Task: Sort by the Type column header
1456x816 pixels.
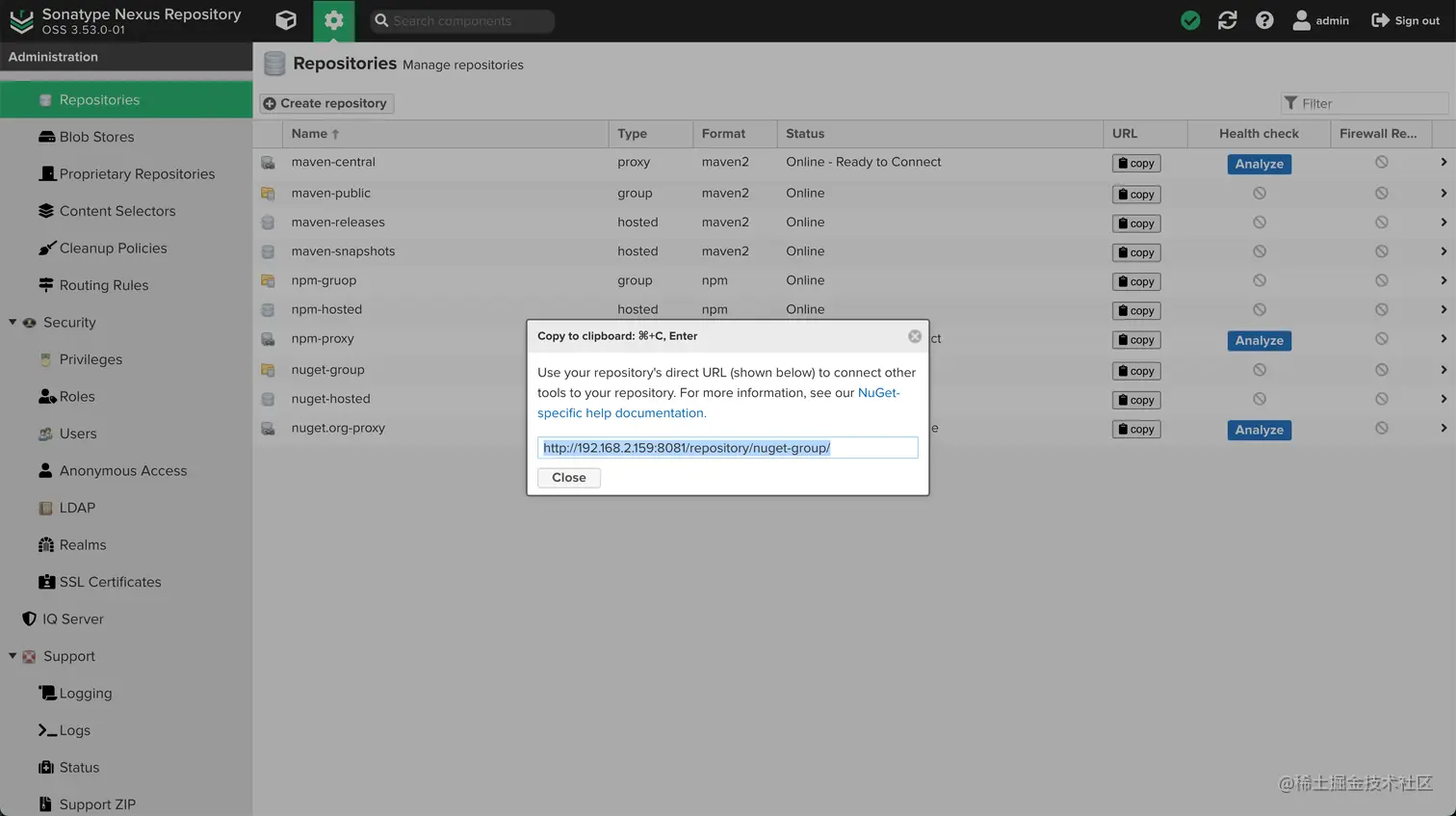Action: pos(650,134)
